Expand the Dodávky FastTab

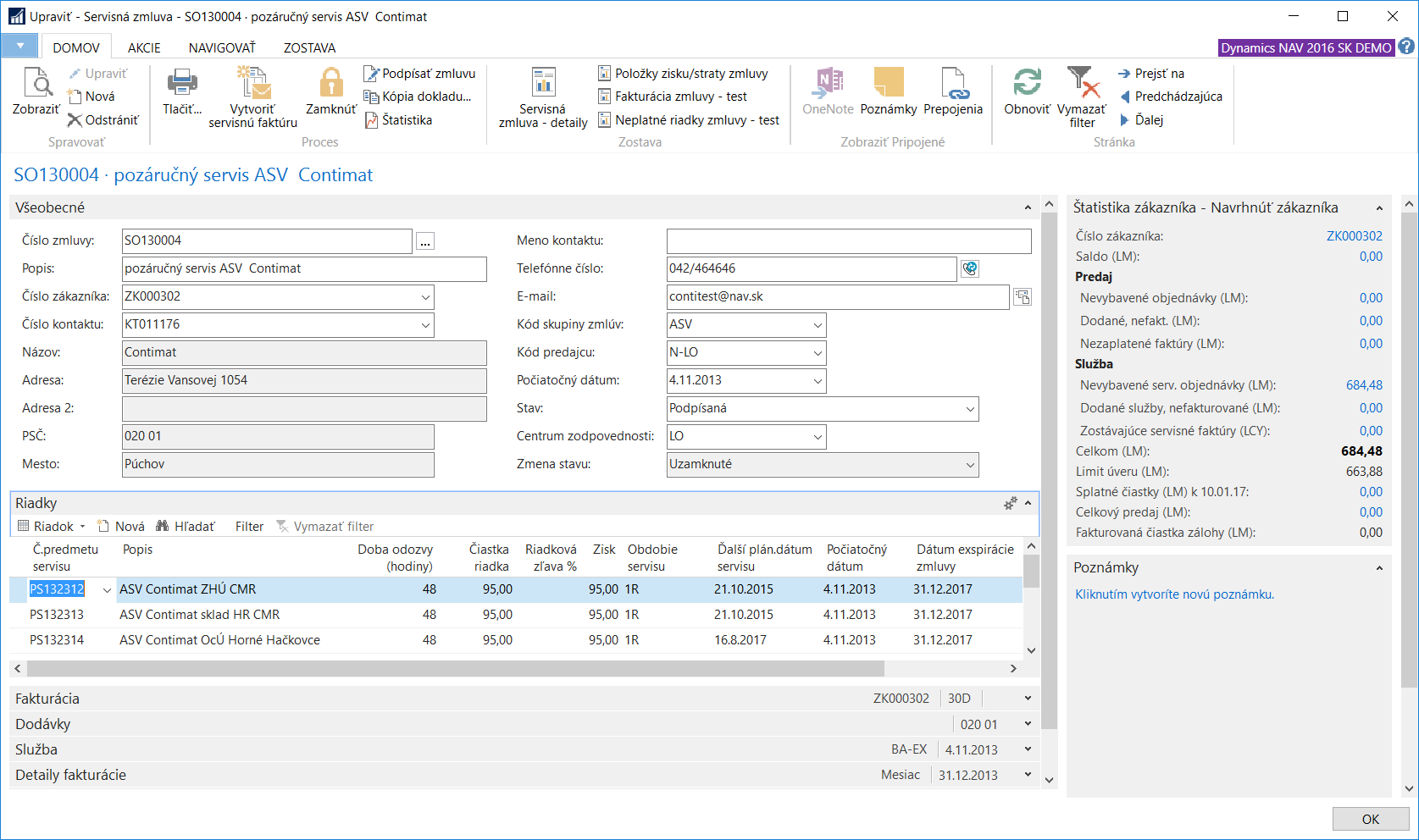1028,724
